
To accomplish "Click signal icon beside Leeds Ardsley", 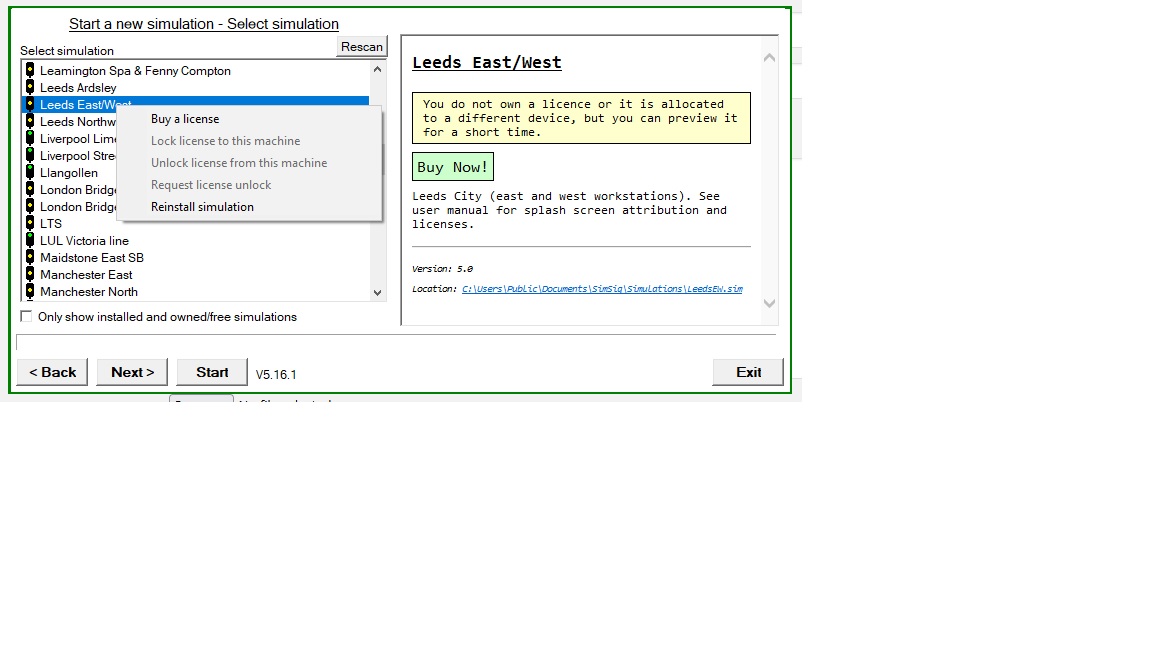I will tap(29, 87).
